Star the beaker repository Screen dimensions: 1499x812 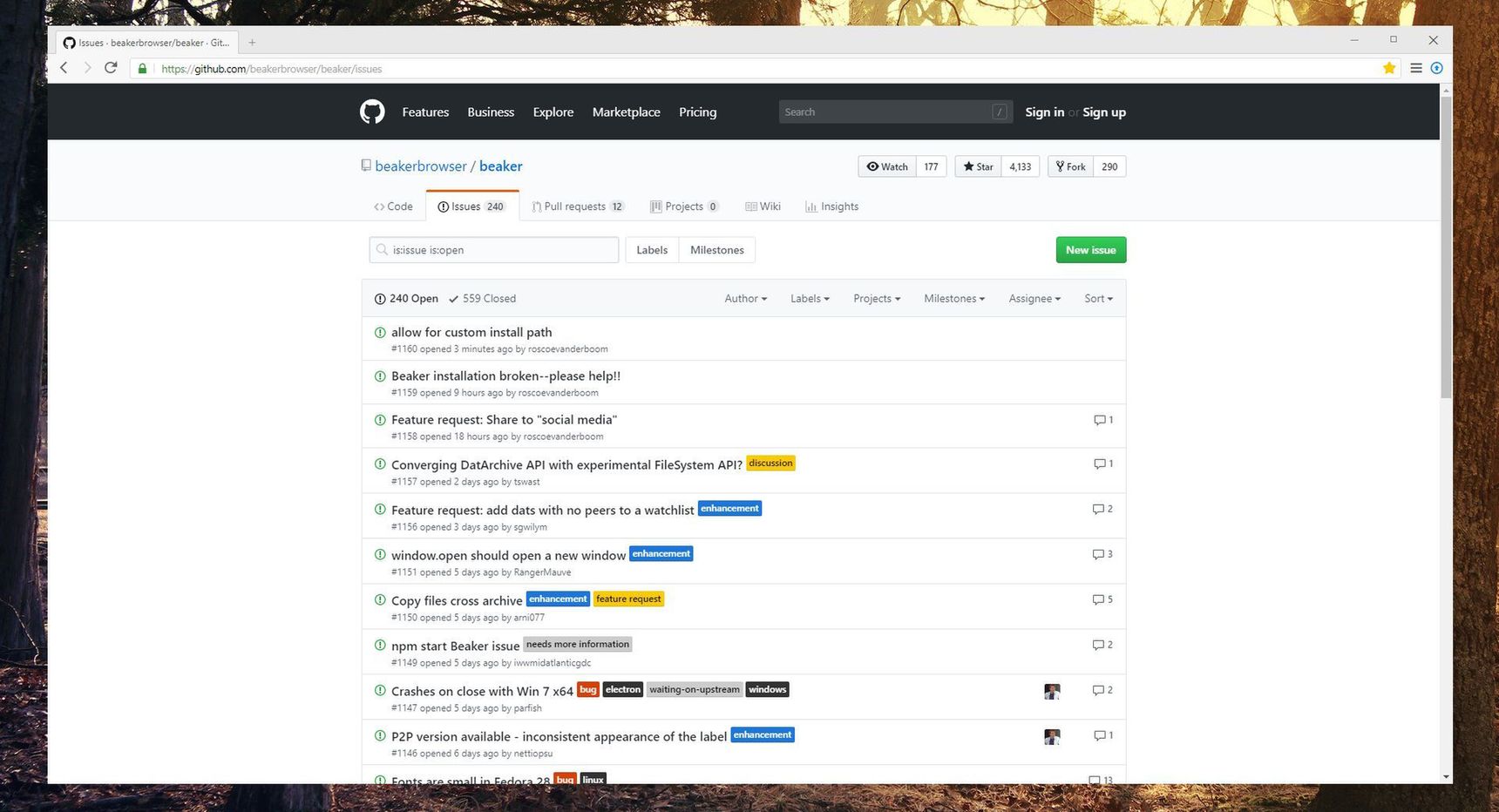pos(978,166)
